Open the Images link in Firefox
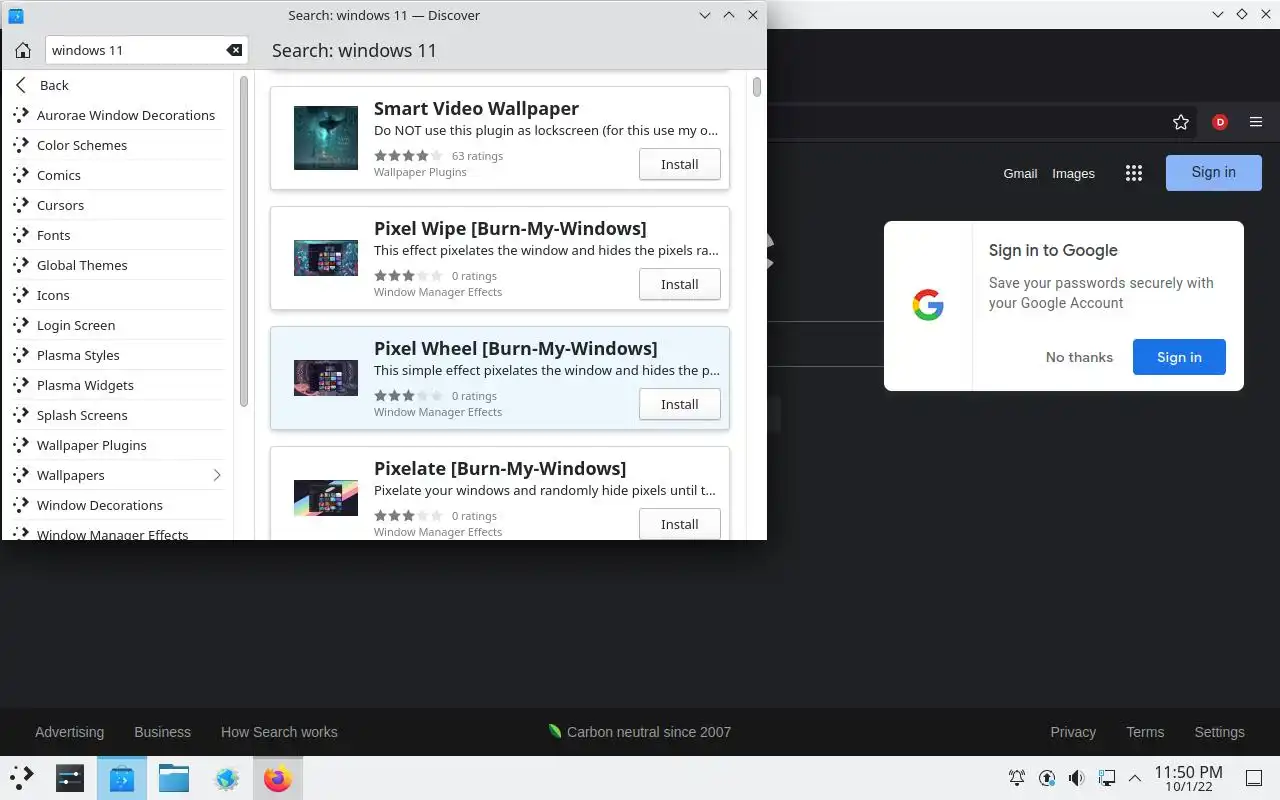 coord(1073,173)
